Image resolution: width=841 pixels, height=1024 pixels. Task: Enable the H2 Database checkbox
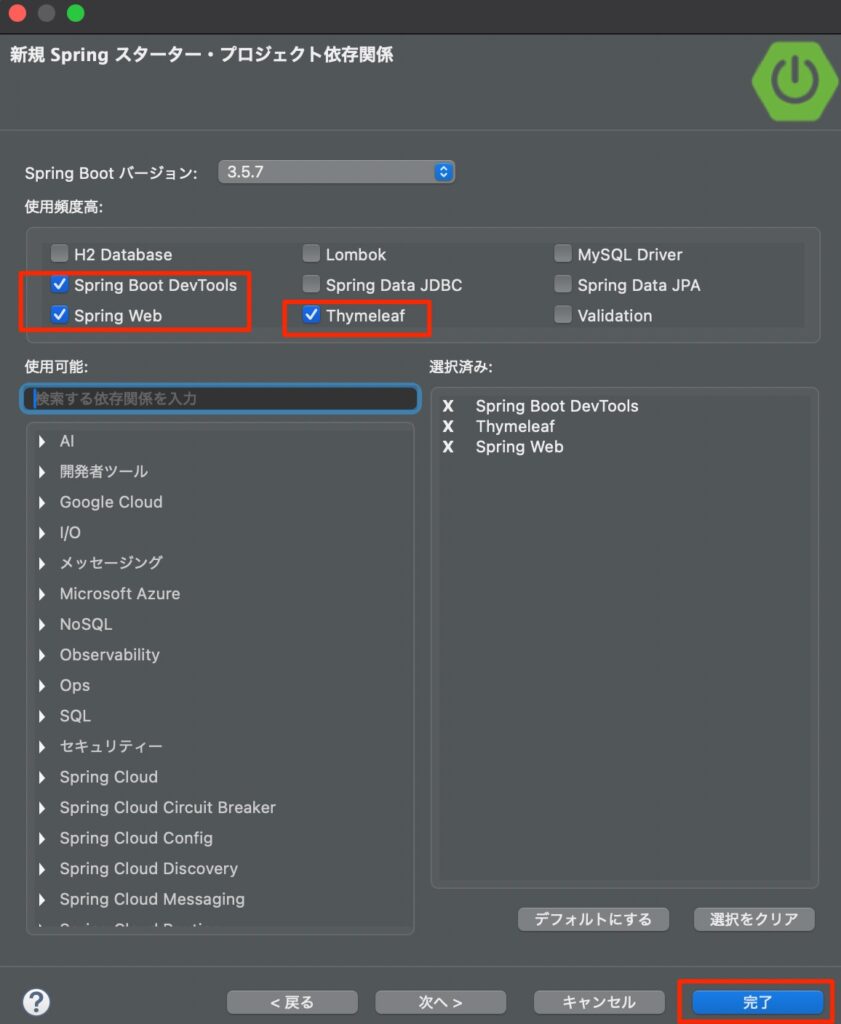point(60,254)
